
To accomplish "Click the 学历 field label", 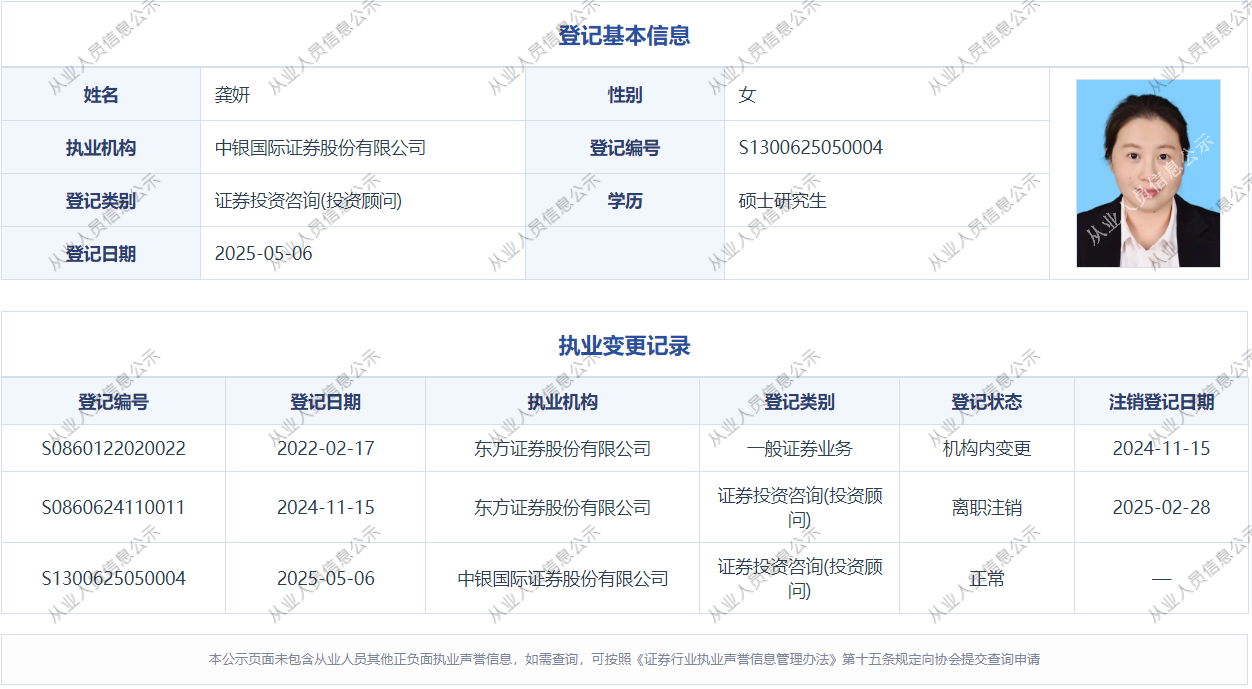I will coord(625,201).
